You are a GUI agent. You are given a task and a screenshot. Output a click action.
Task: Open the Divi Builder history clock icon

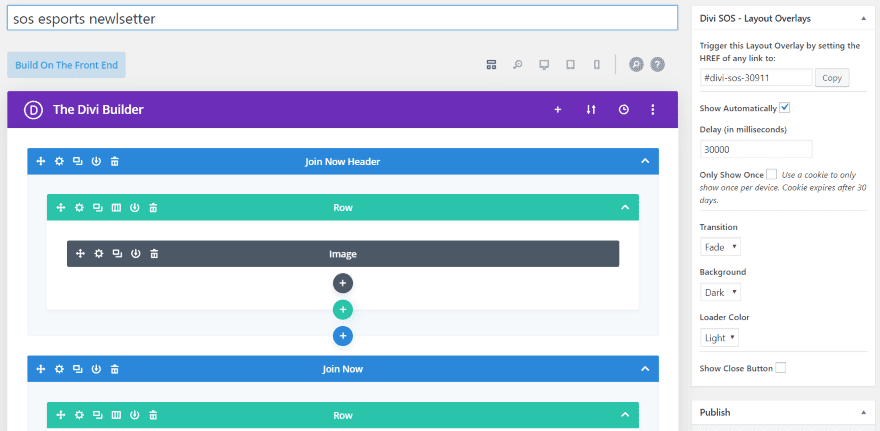point(624,109)
